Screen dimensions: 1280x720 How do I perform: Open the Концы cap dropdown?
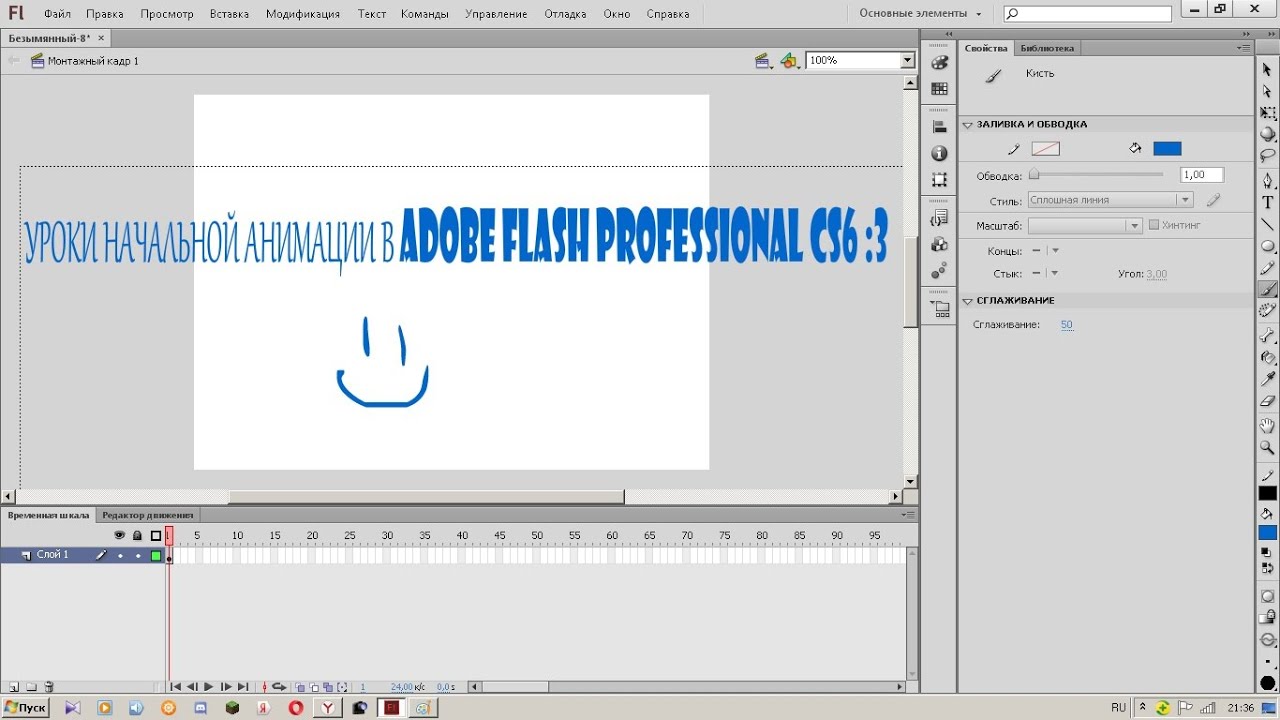click(x=1045, y=251)
